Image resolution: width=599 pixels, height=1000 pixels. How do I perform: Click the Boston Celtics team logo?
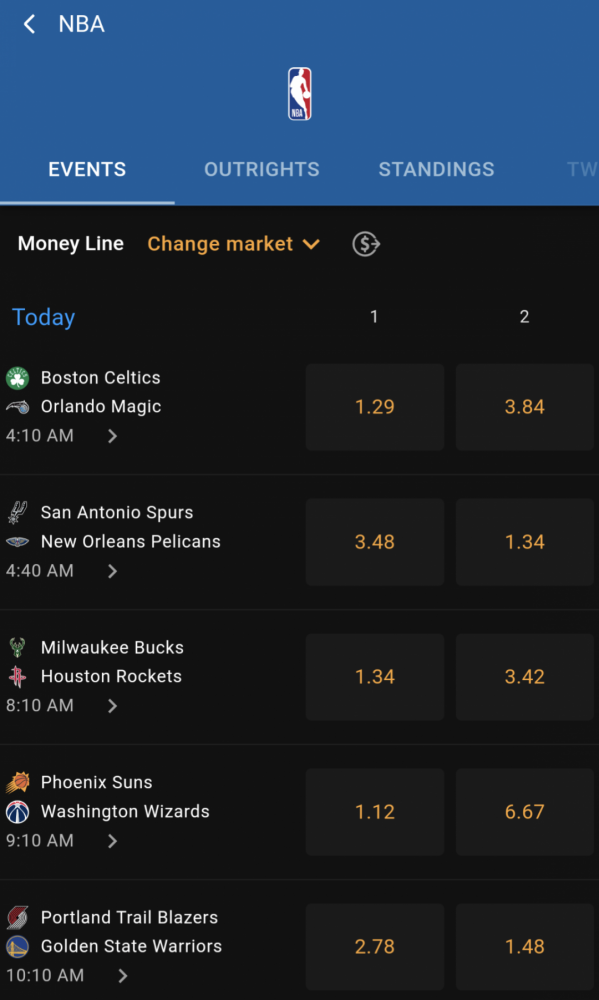click(x=17, y=378)
